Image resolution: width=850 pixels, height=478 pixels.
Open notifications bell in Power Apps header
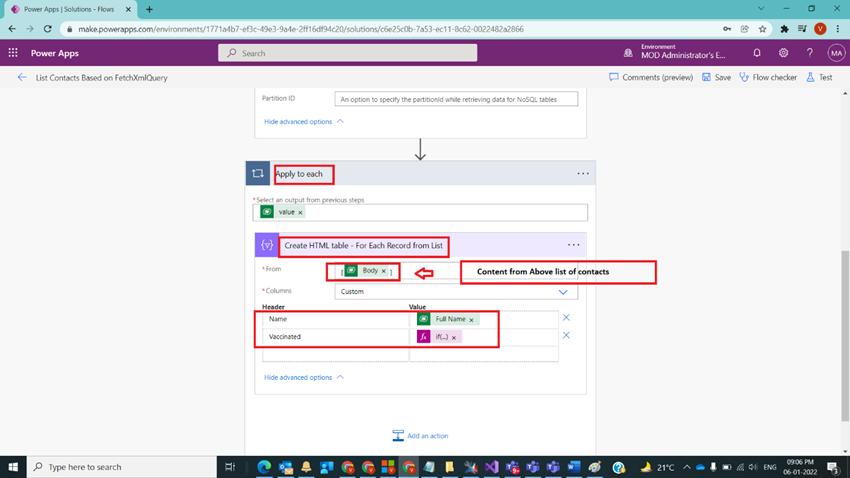757,53
